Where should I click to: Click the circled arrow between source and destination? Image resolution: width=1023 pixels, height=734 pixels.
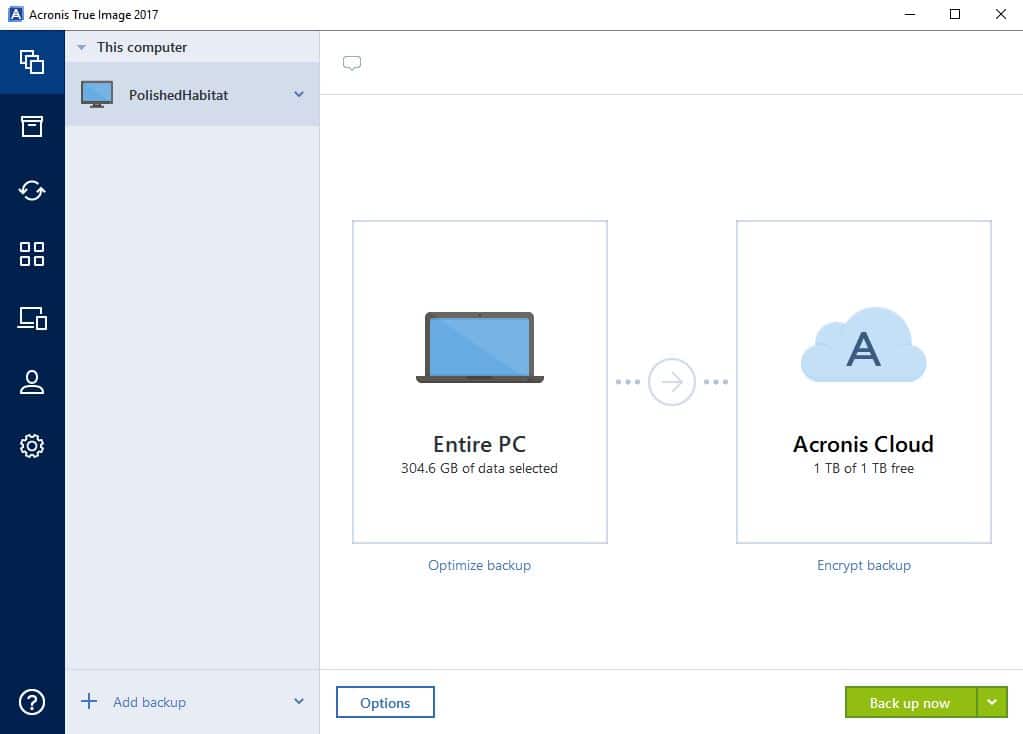(671, 382)
